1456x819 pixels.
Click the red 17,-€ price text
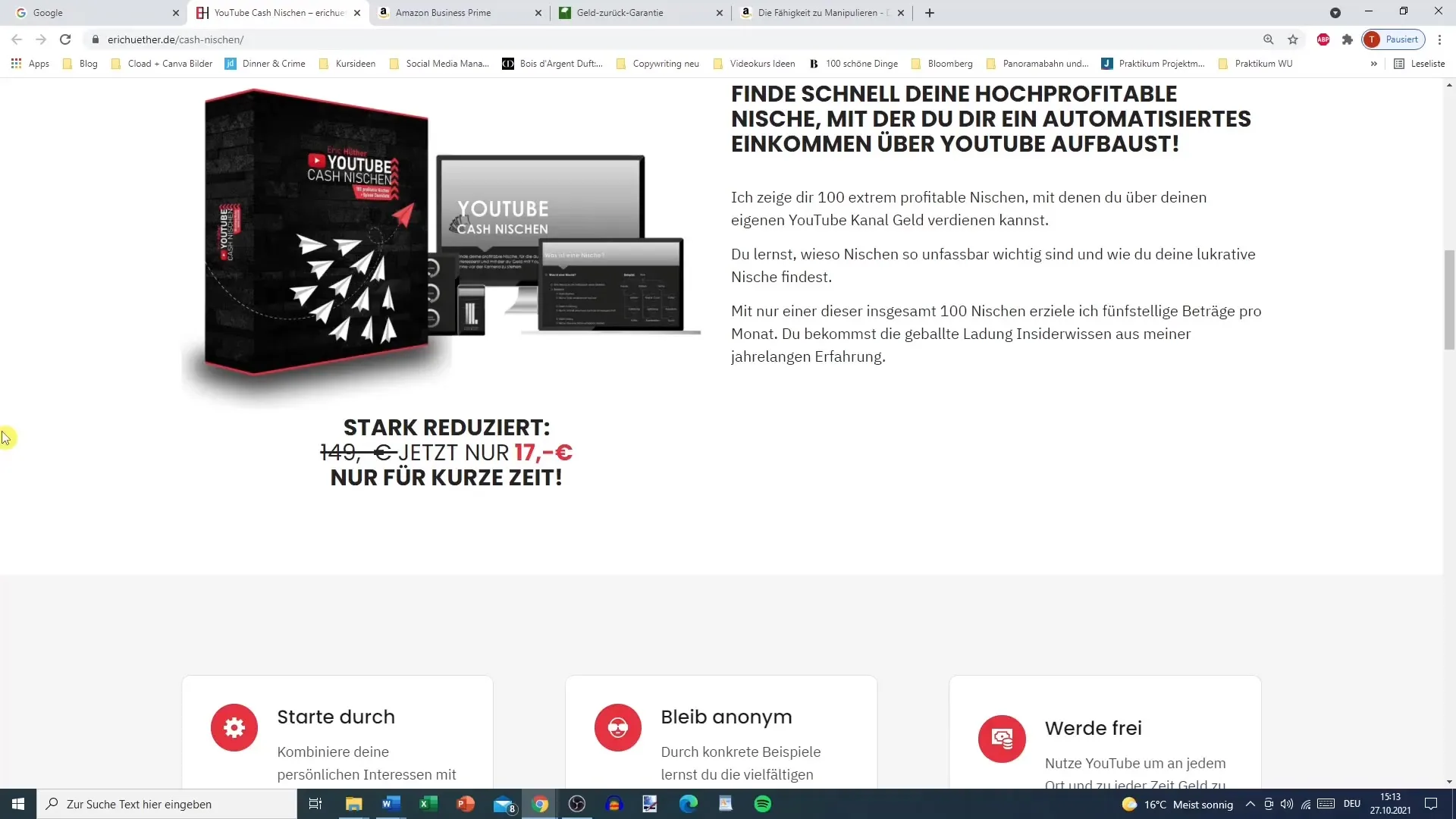(x=543, y=453)
